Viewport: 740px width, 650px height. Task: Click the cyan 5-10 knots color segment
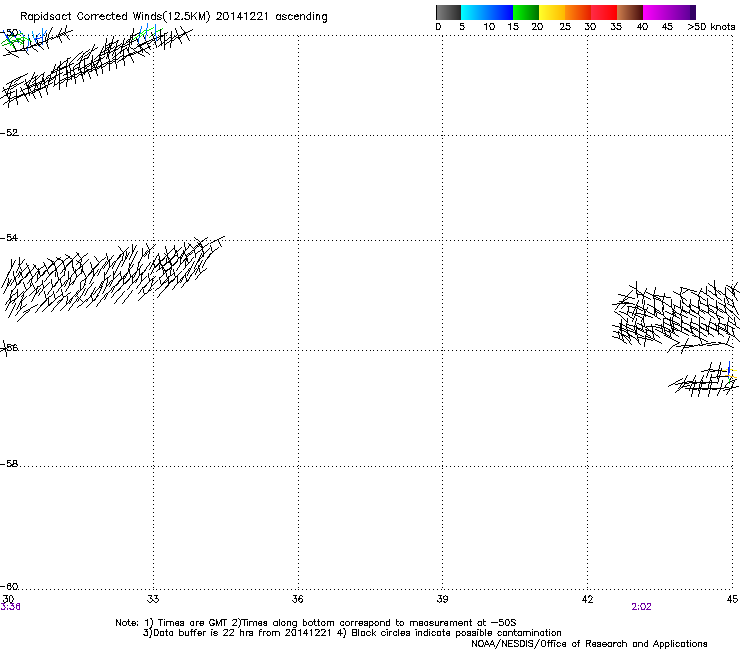474,12
